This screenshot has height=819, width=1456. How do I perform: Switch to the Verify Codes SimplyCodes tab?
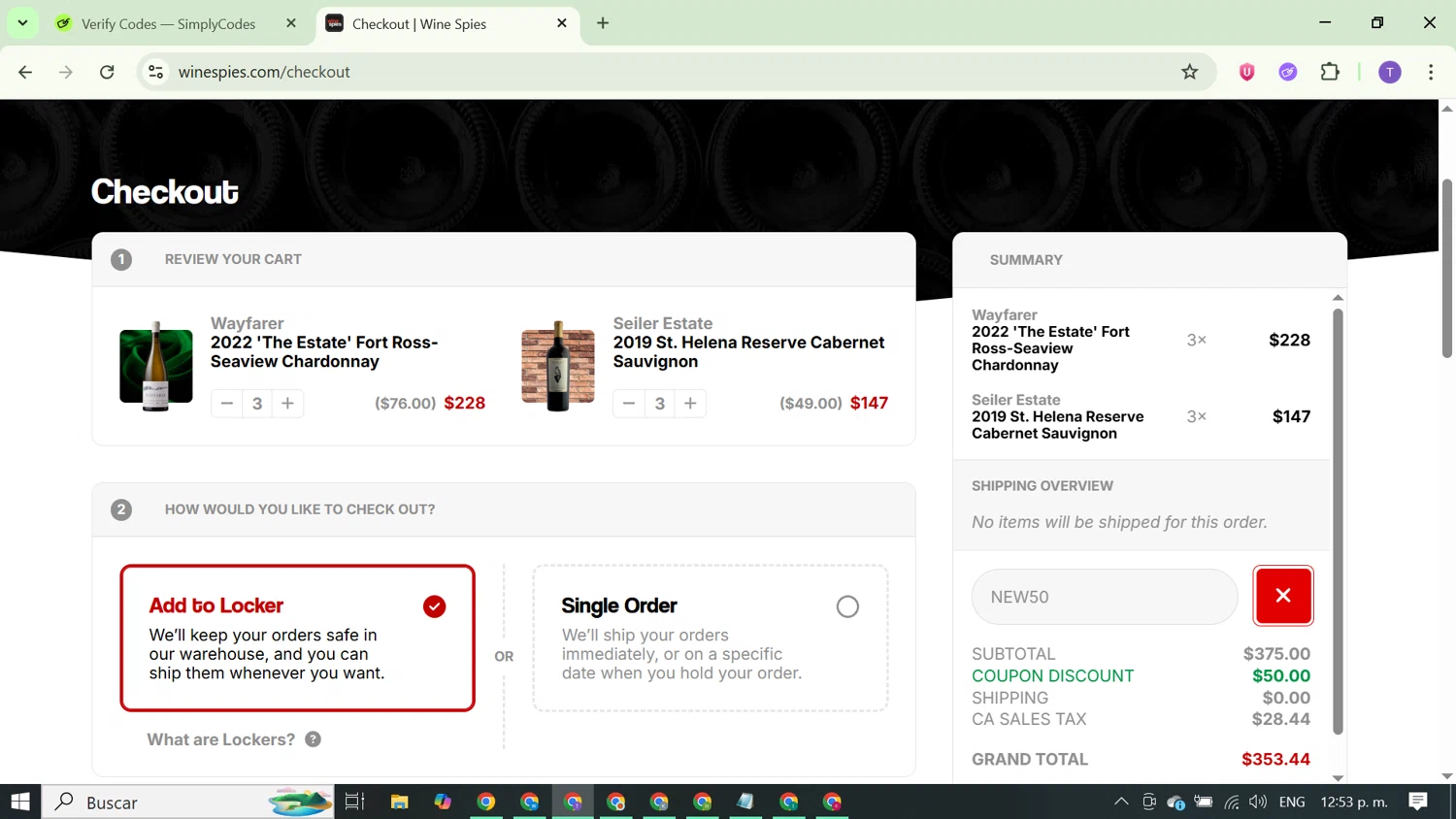(168, 23)
